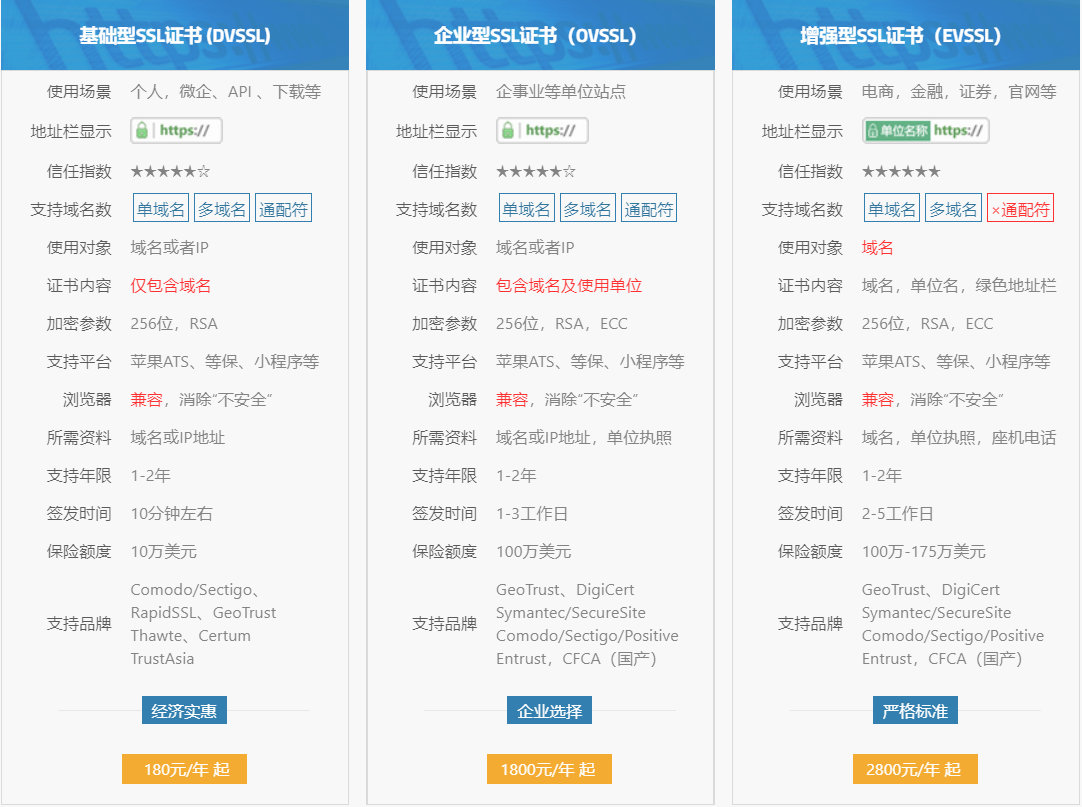1082x807 pixels.
Task: Click the orange 180元/年 起 price button
Action: pyautogui.click(x=184, y=769)
